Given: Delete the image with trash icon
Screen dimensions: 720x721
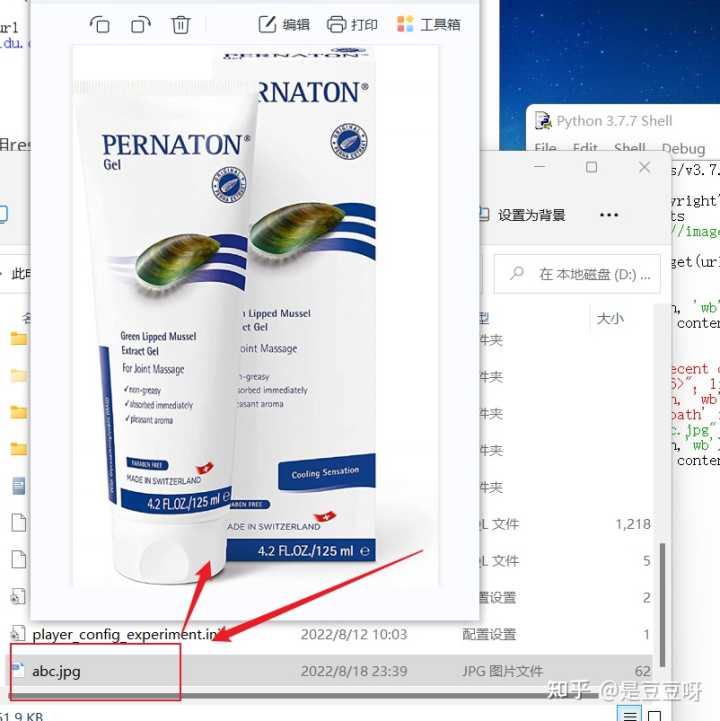Looking at the screenshot, I should [181, 24].
